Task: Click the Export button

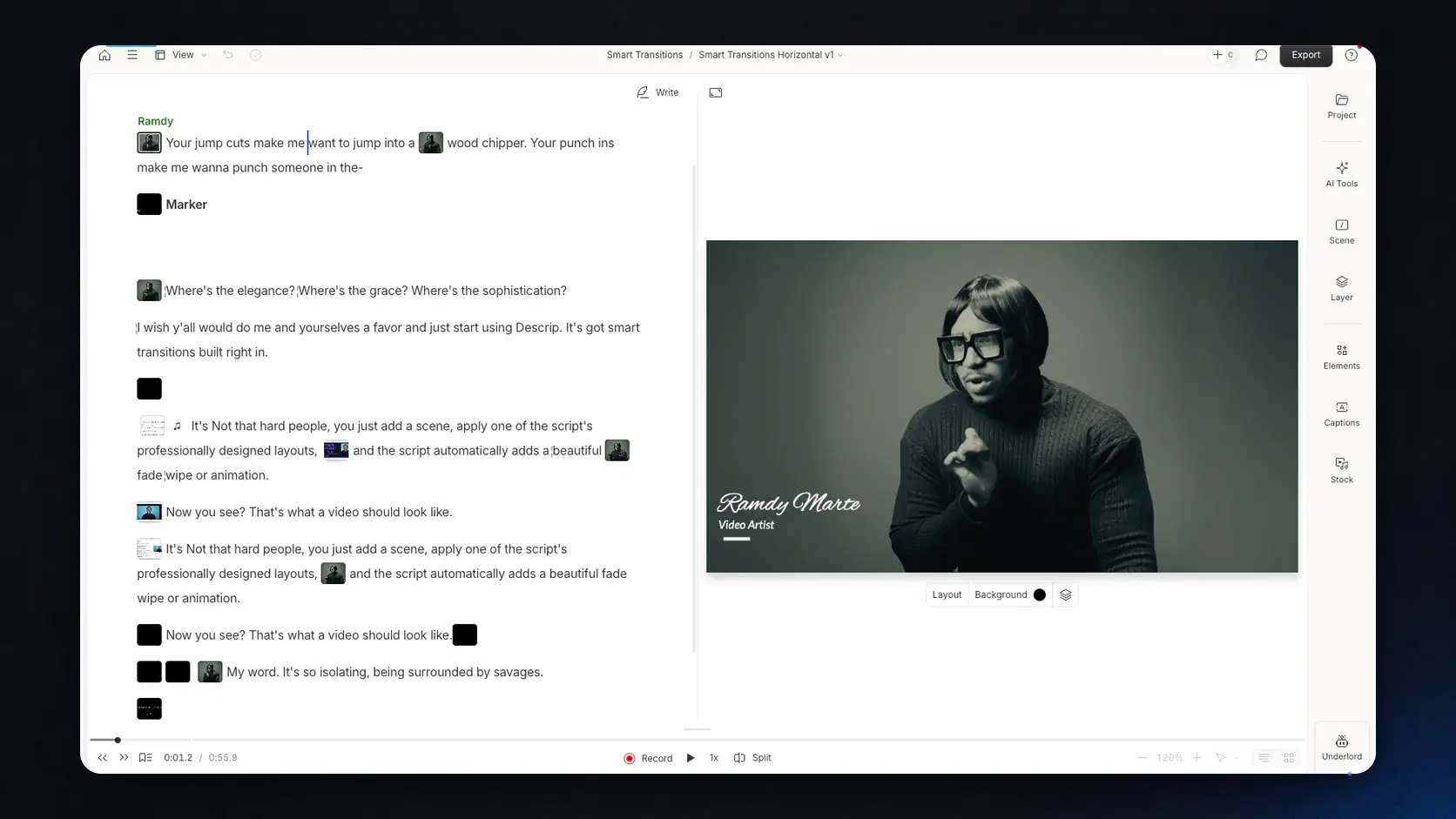Action: click(x=1305, y=55)
